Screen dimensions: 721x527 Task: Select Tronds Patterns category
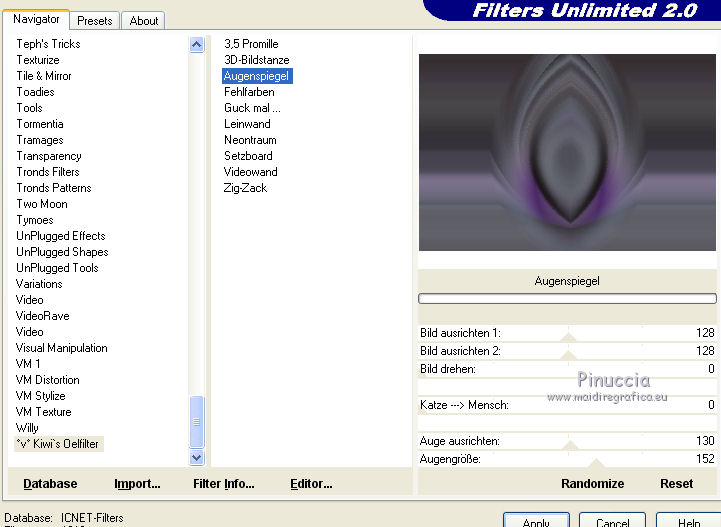54,188
